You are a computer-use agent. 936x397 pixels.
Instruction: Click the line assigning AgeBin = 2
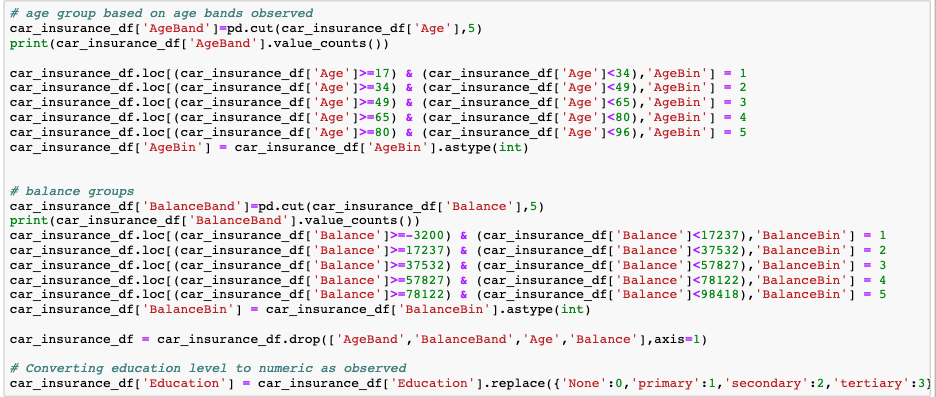(x=378, y=88)
